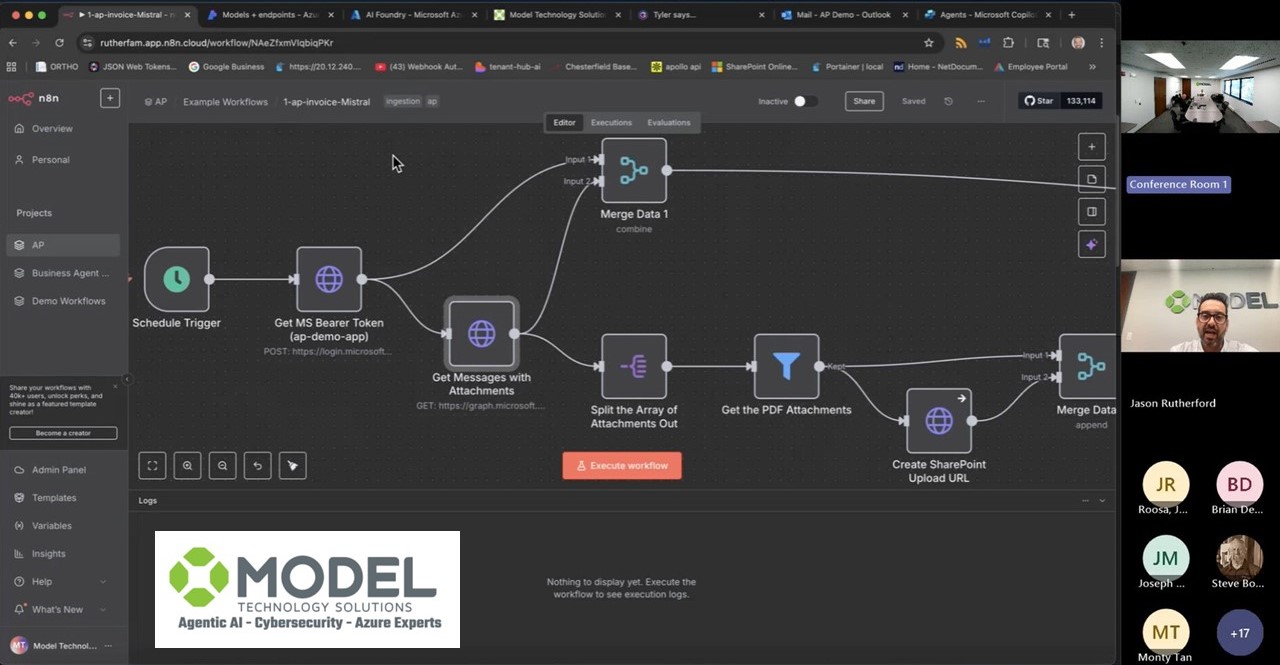Open the Business Agent project
Viewport: 1280px width, 665px height.
pos(64,273)
